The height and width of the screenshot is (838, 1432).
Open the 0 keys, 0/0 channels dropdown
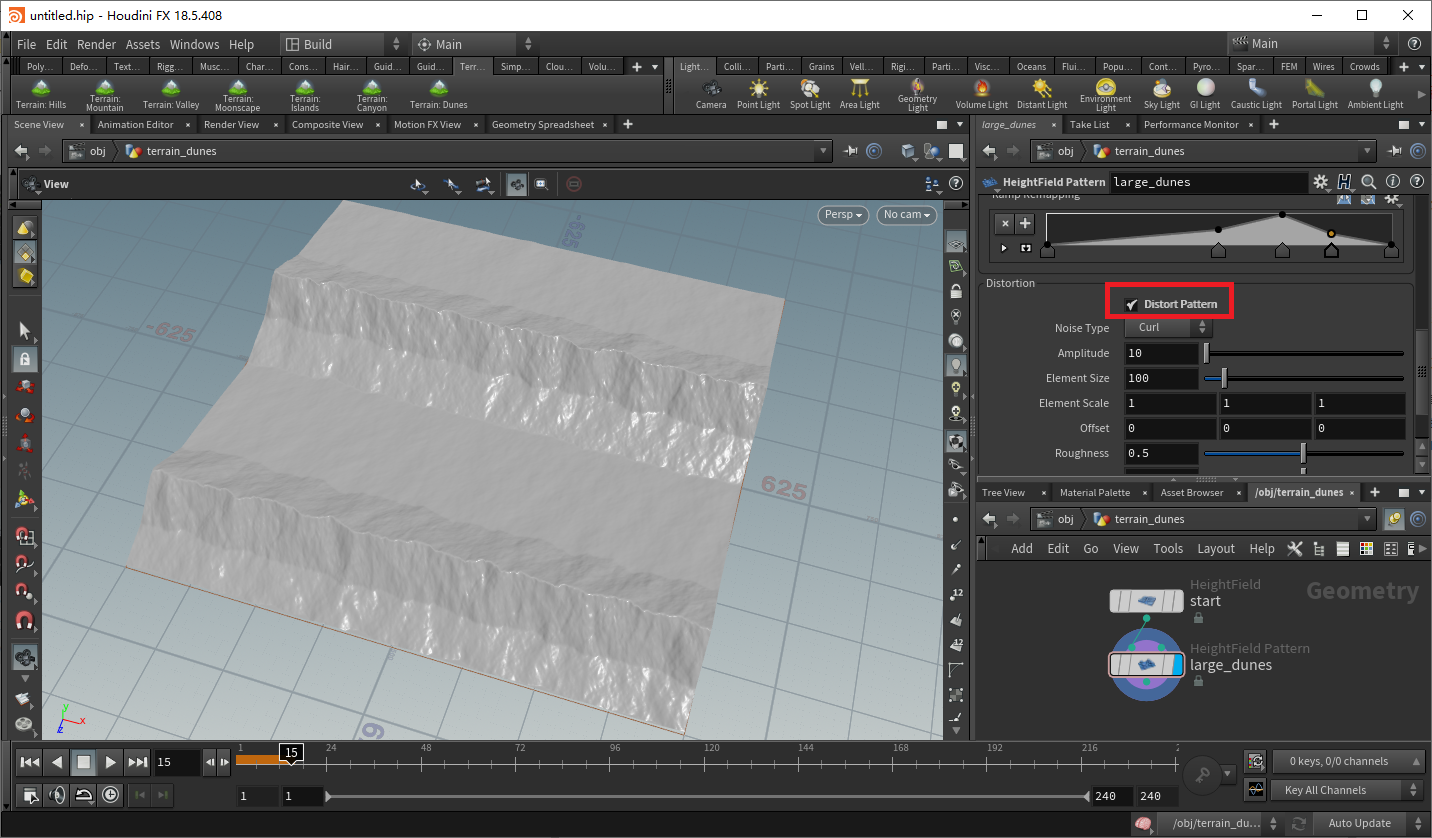(x=1347, y=761)
